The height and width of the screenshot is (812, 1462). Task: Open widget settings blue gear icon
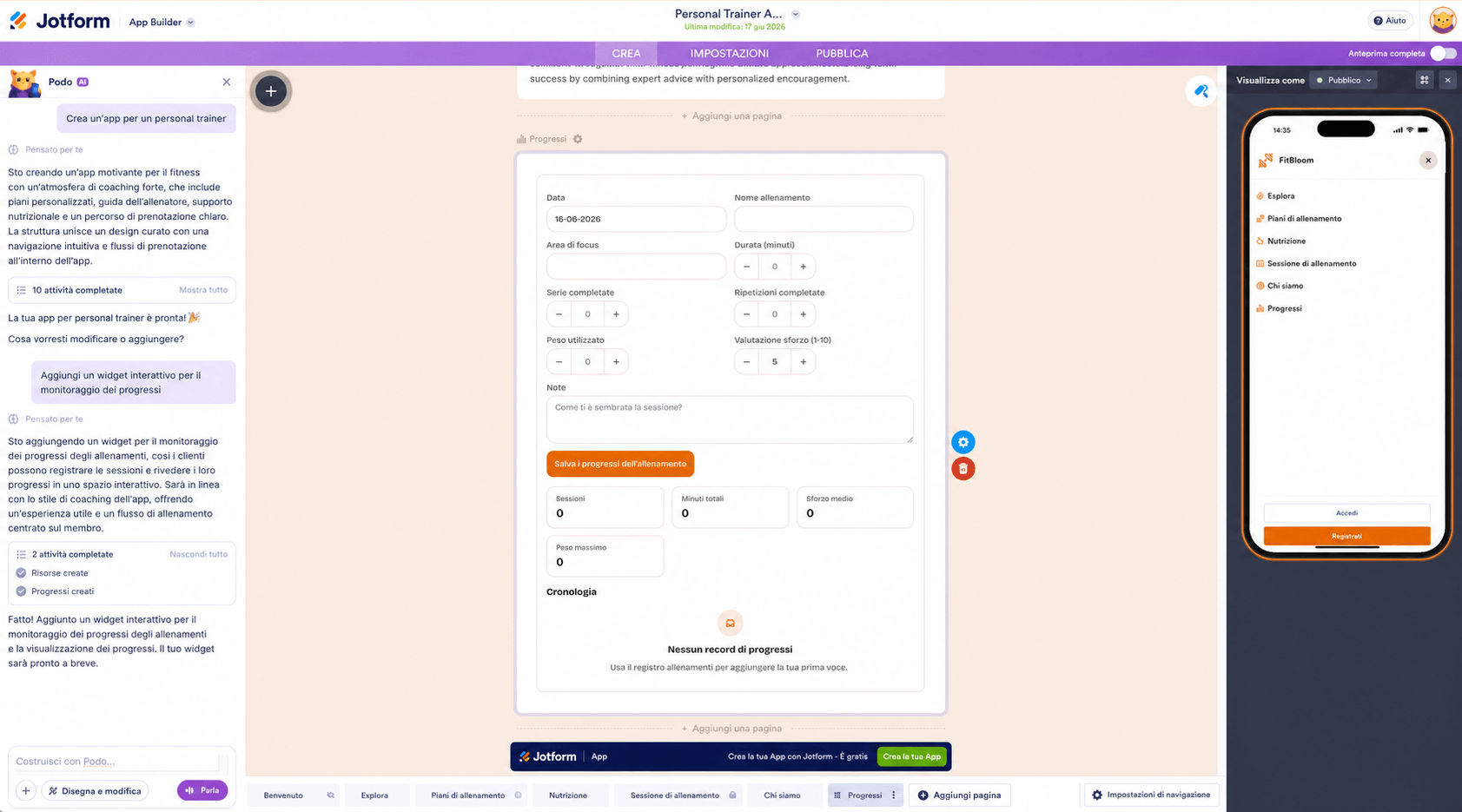(963, 442)
